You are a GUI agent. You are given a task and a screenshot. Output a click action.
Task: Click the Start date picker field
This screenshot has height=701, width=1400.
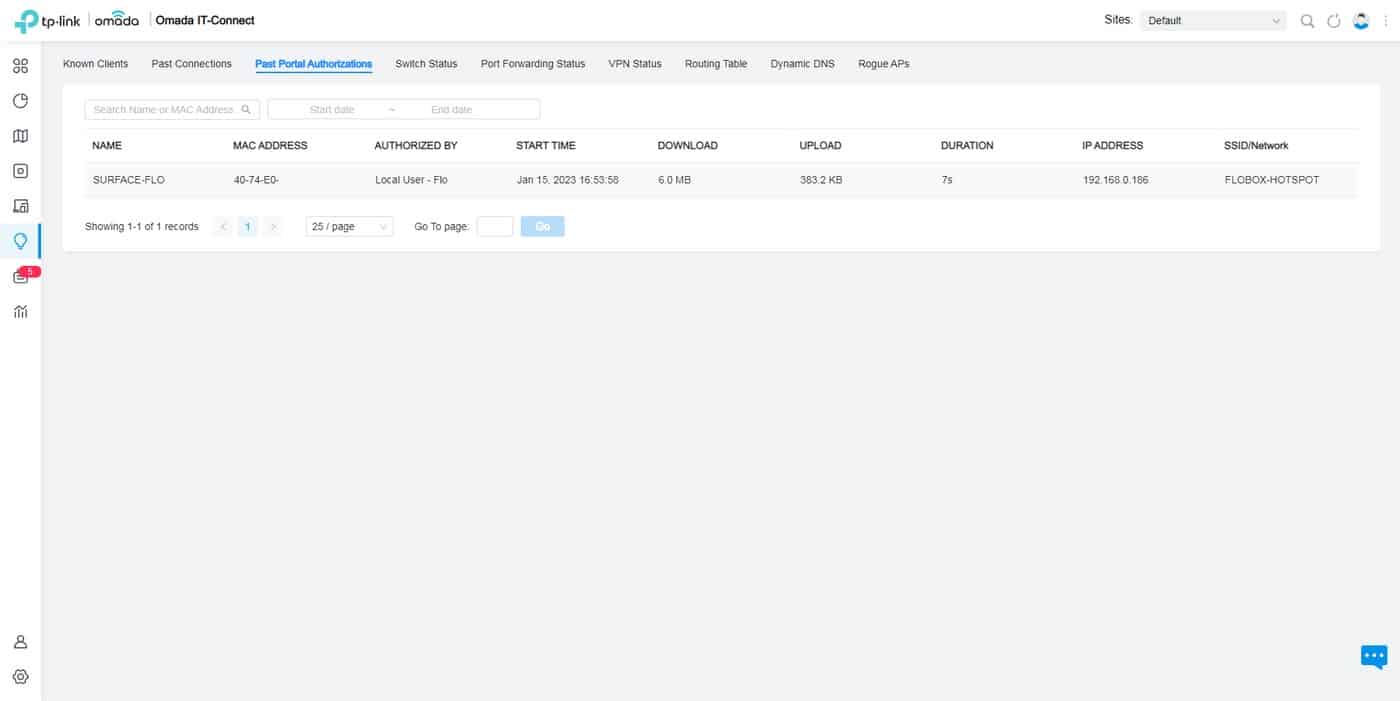coord(332,110)
